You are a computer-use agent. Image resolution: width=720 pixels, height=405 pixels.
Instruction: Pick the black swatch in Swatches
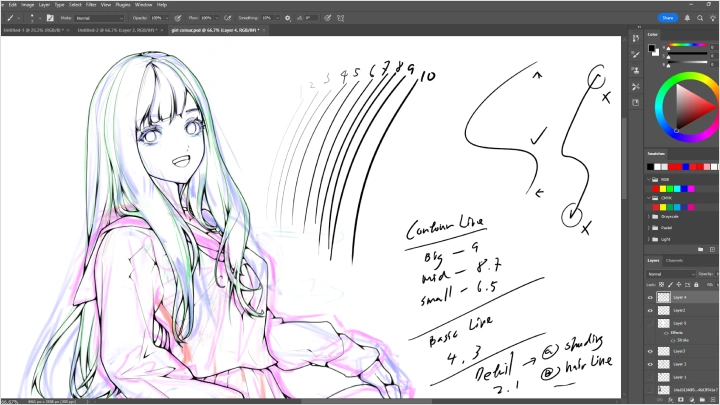pos(650,167)
